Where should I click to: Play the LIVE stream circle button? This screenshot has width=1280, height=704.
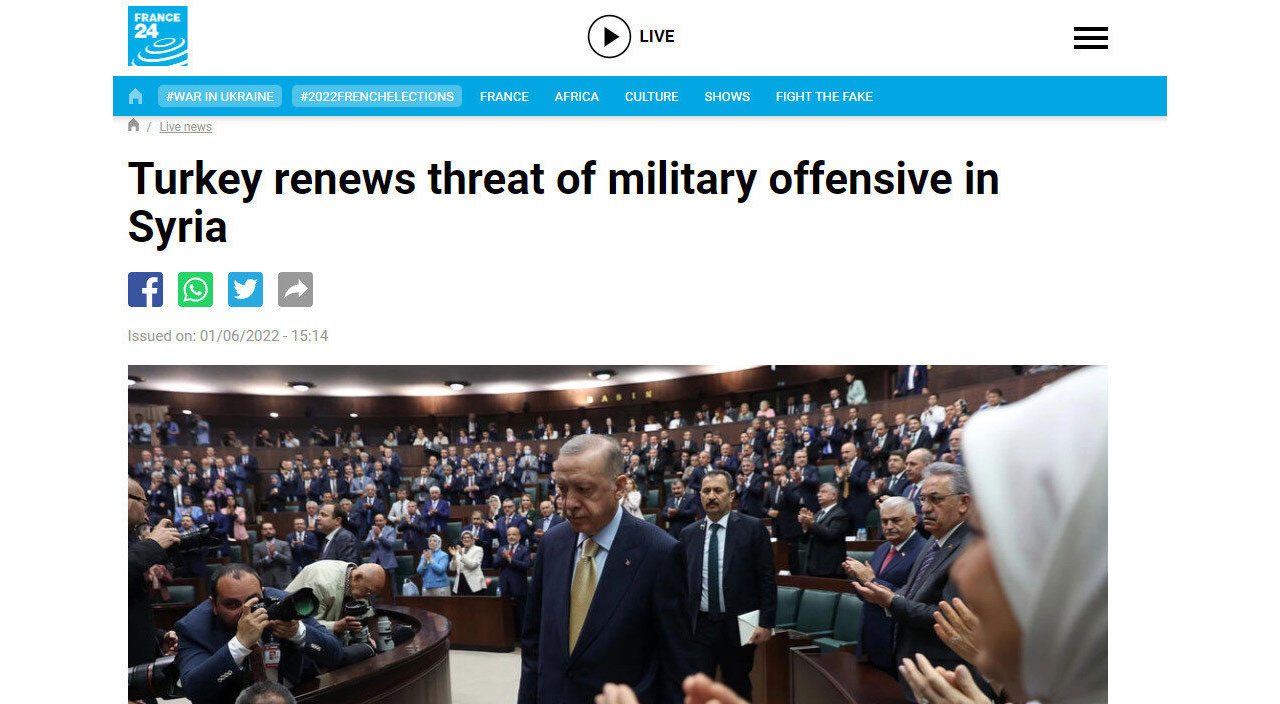pyautogui.click(x=609, y=36)
